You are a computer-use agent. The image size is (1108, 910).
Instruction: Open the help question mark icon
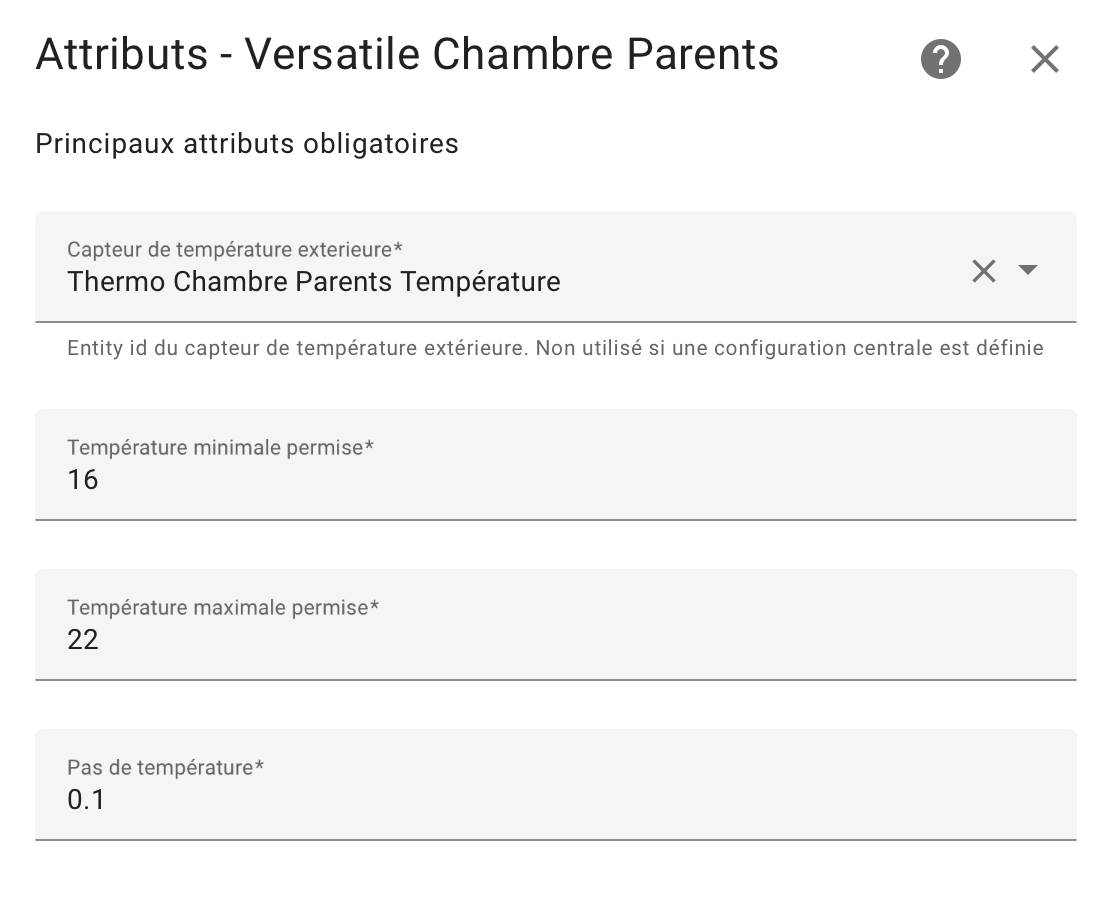(x=941, y=59)
